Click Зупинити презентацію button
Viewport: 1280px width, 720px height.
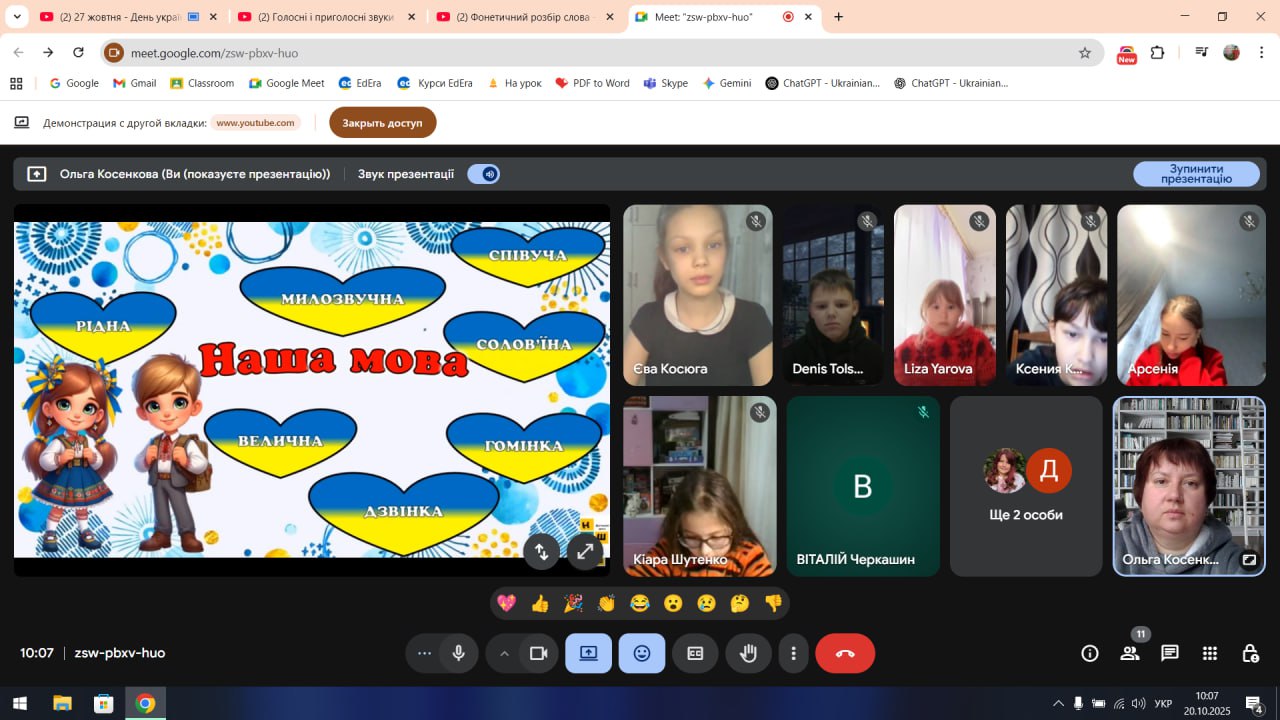click(x=1196, y=174)
